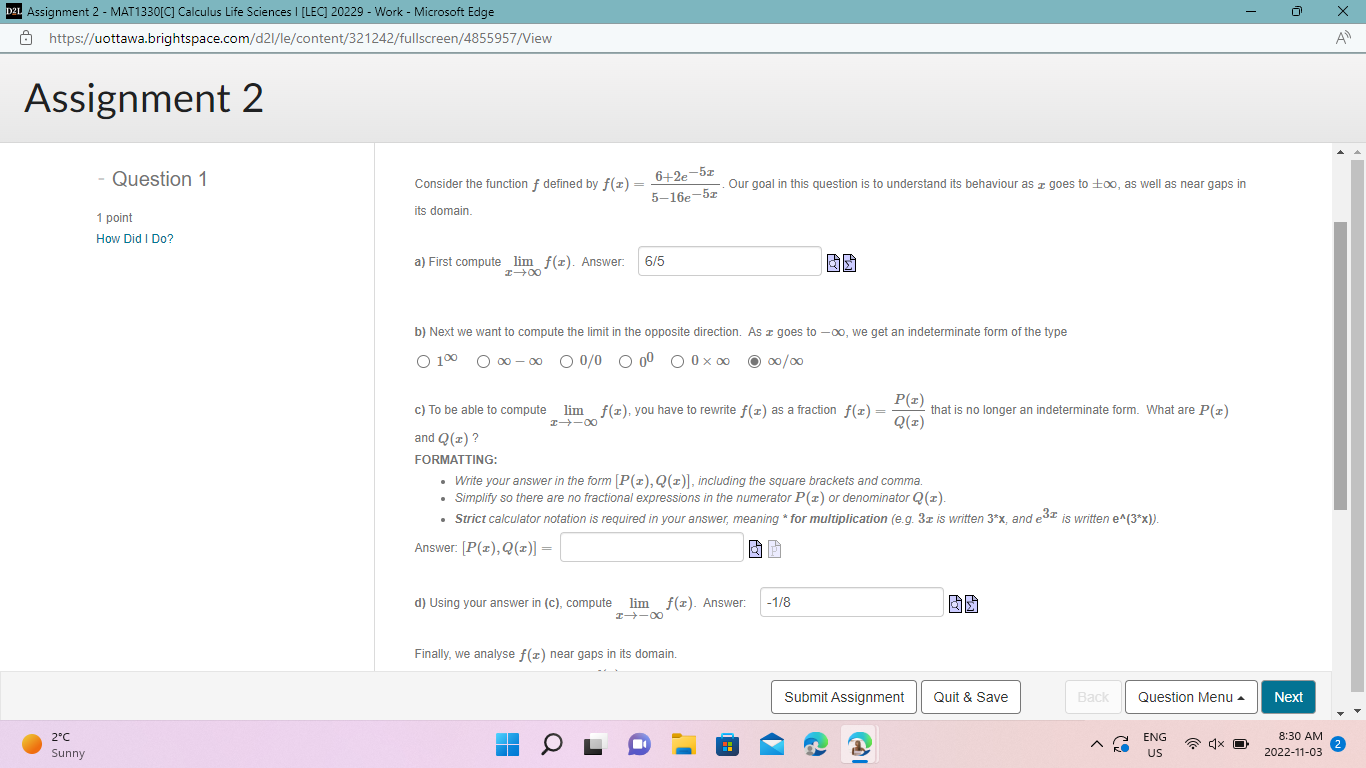Open Outlook Mail from the taskbar
Image resolution: width=1366 pixels, height=768 pixels.
[x=771, y=744]
